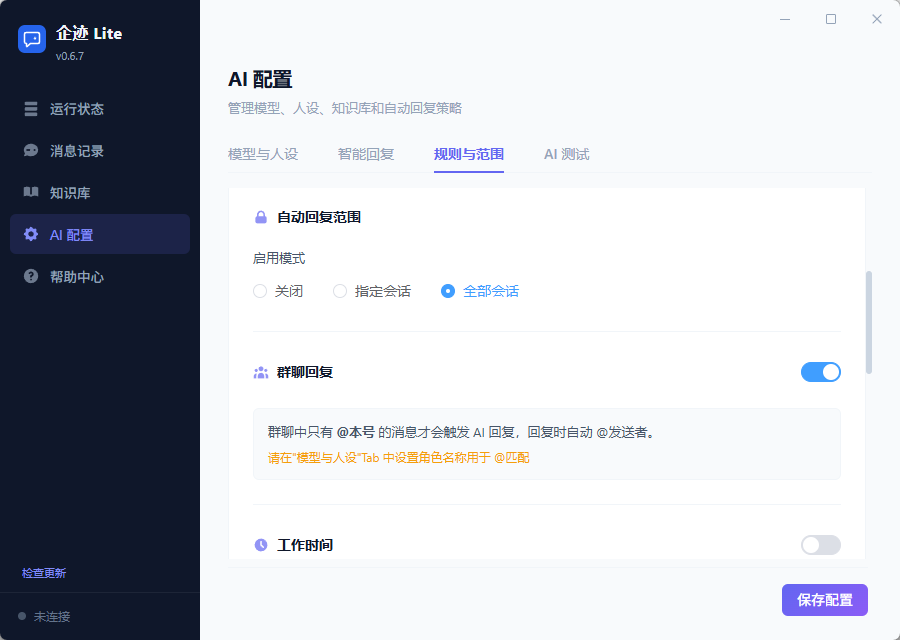This screenshot has width=900, height=640.
Task: Click the 检查更新 link
Action: point(45,573)
